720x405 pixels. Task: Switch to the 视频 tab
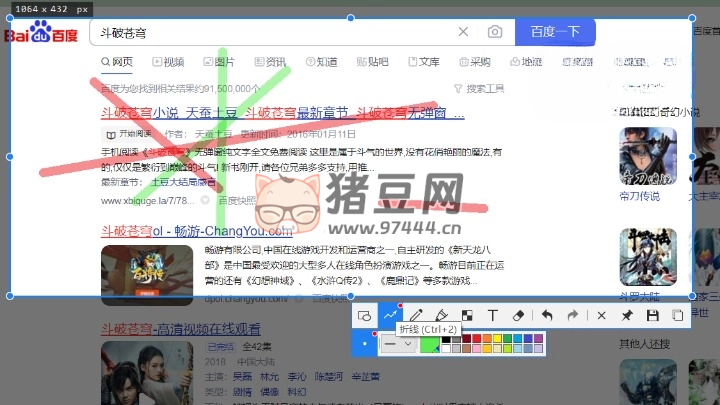(169, 62)
